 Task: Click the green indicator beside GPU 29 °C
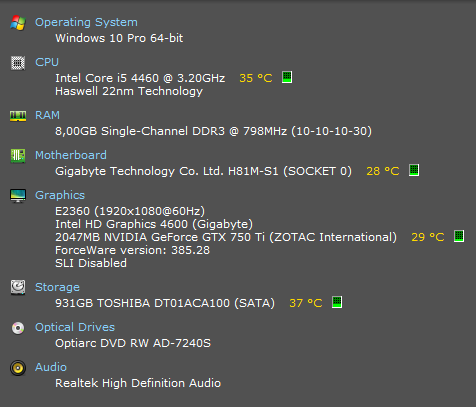coord(459,236)
